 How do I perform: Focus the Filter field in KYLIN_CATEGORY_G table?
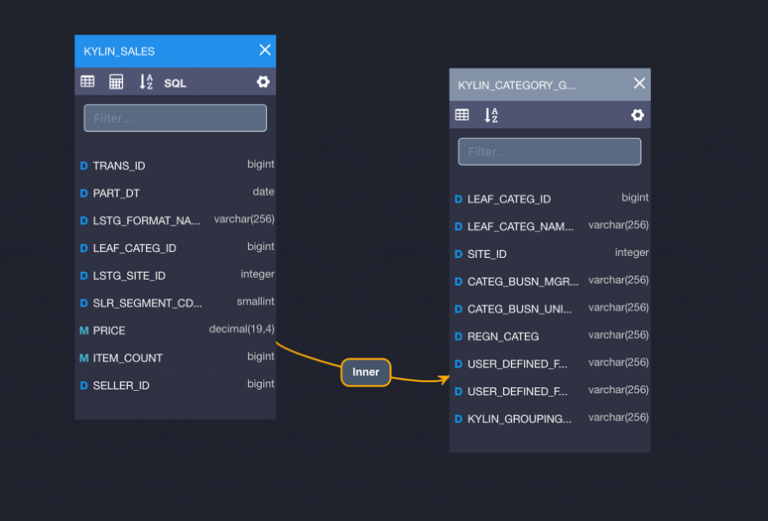(549, 152)
